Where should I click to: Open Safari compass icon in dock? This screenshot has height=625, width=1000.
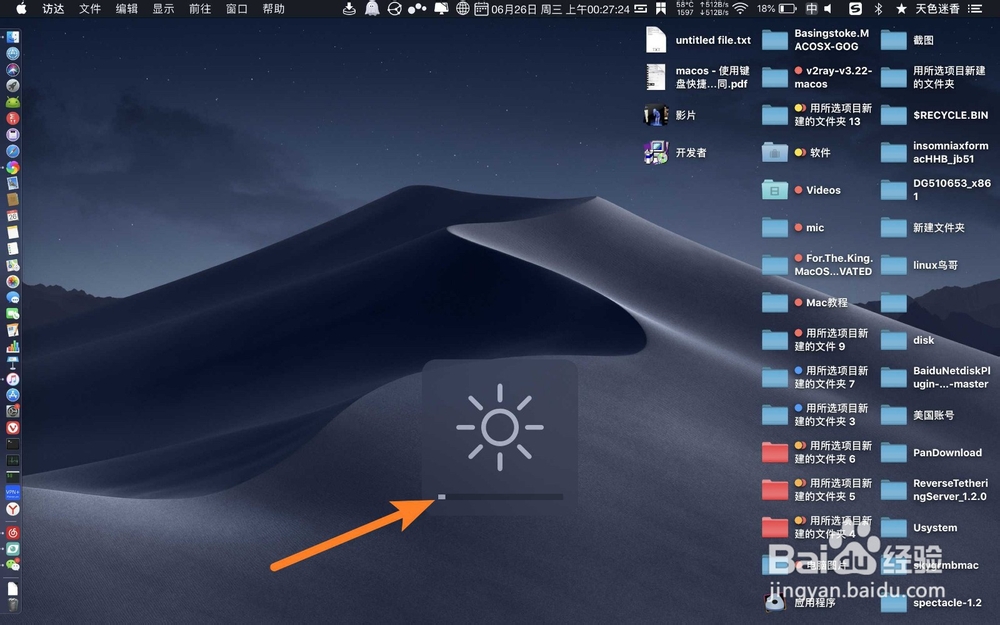[x=13, y=151]
